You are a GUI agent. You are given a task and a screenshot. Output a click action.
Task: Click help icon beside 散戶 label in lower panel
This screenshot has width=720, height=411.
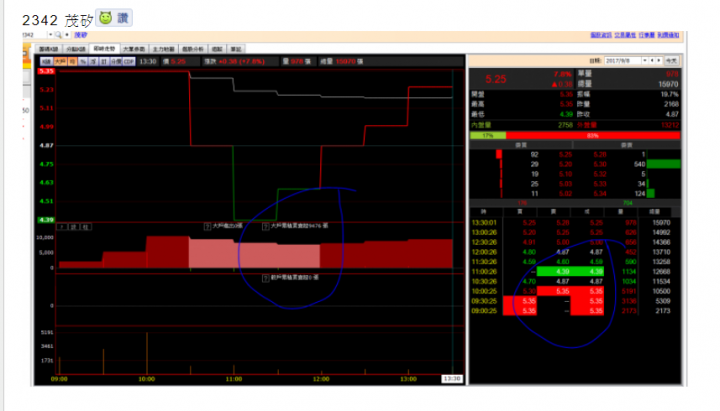click(265, 278)
